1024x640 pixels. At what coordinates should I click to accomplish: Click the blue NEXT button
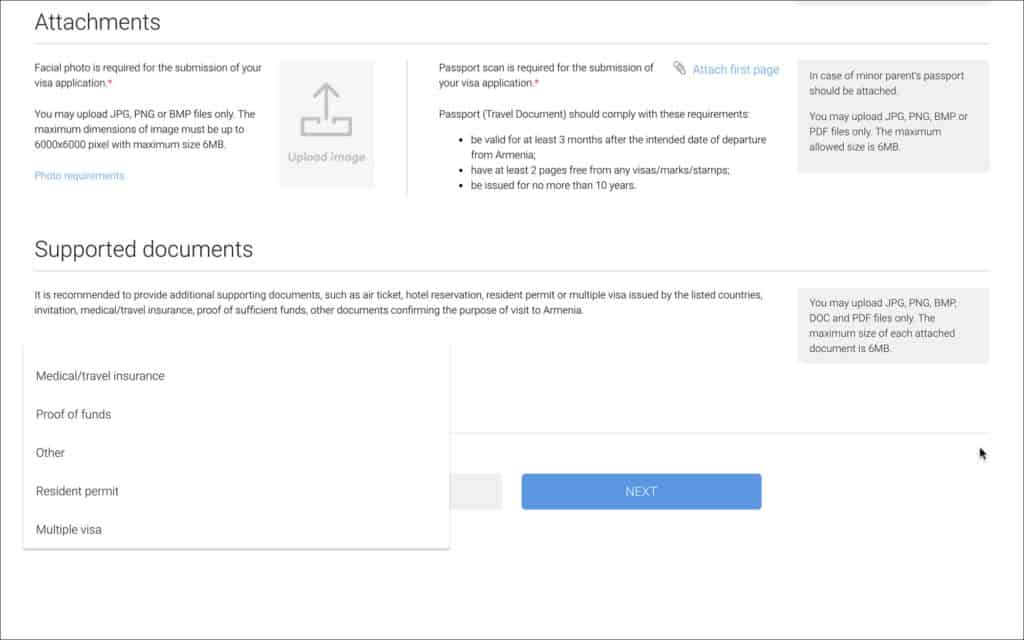[641, 491]
